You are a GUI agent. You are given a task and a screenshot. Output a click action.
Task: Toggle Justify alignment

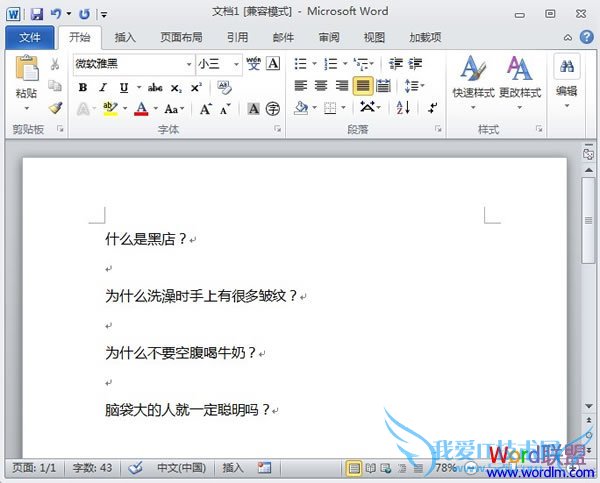coord(363,86)
